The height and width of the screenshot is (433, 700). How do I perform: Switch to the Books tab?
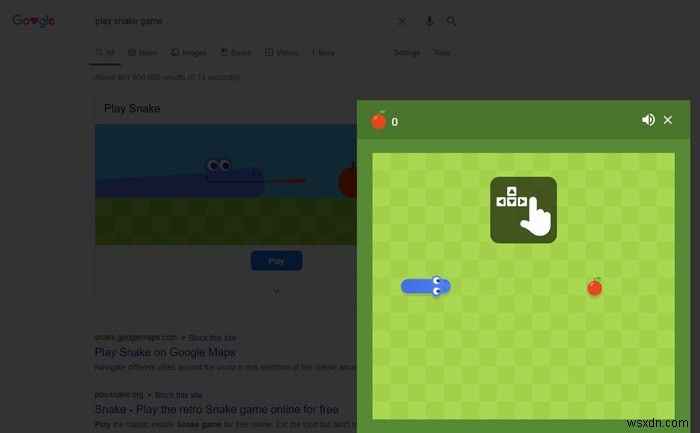pyautogui.click(x=236, y=53)
